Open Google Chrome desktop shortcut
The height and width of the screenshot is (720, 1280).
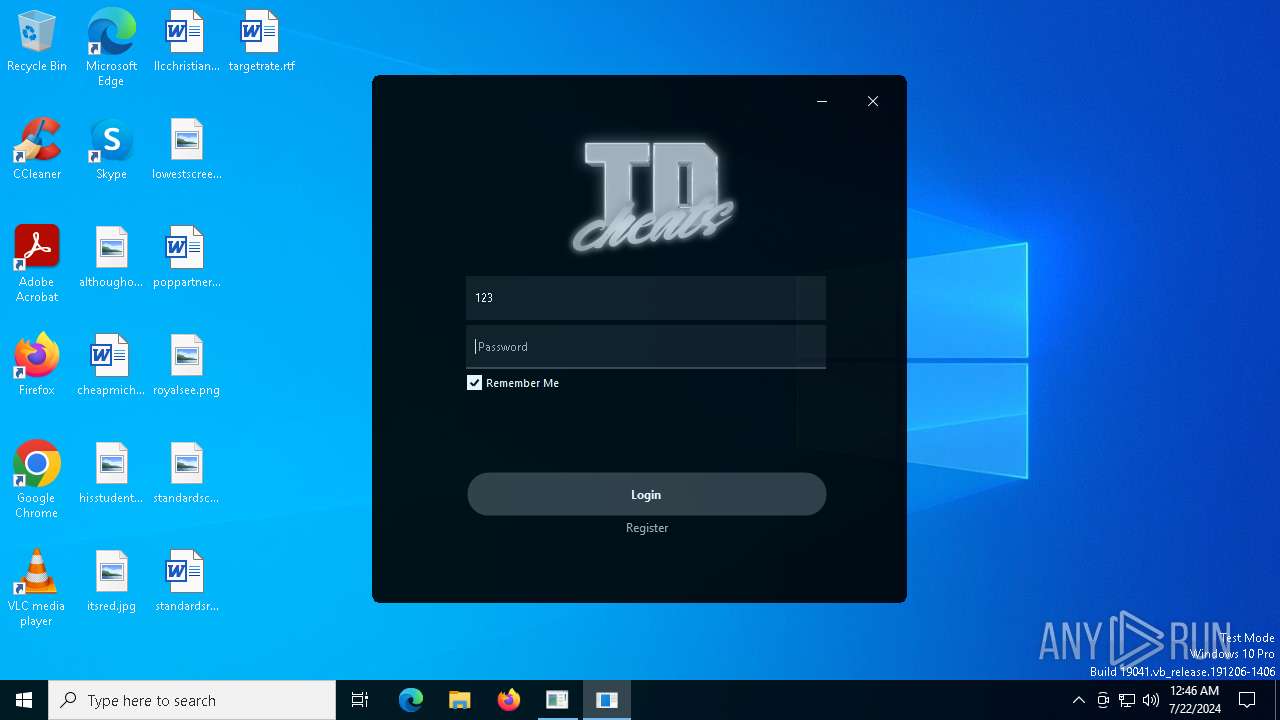pyautogui.click(x=37, y=480)
